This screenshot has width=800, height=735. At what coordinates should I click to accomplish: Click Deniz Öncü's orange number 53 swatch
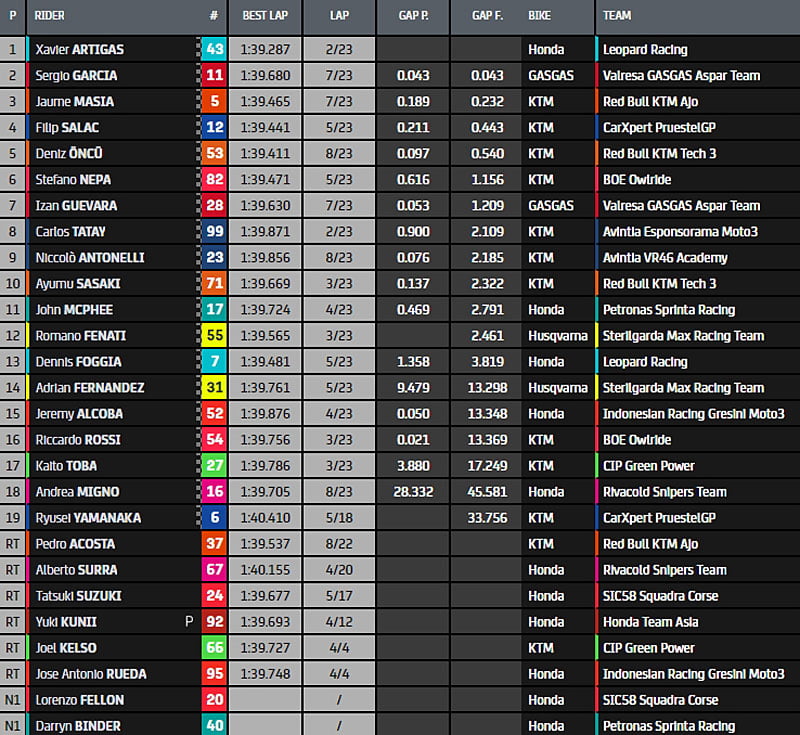(x=214, y=153)
